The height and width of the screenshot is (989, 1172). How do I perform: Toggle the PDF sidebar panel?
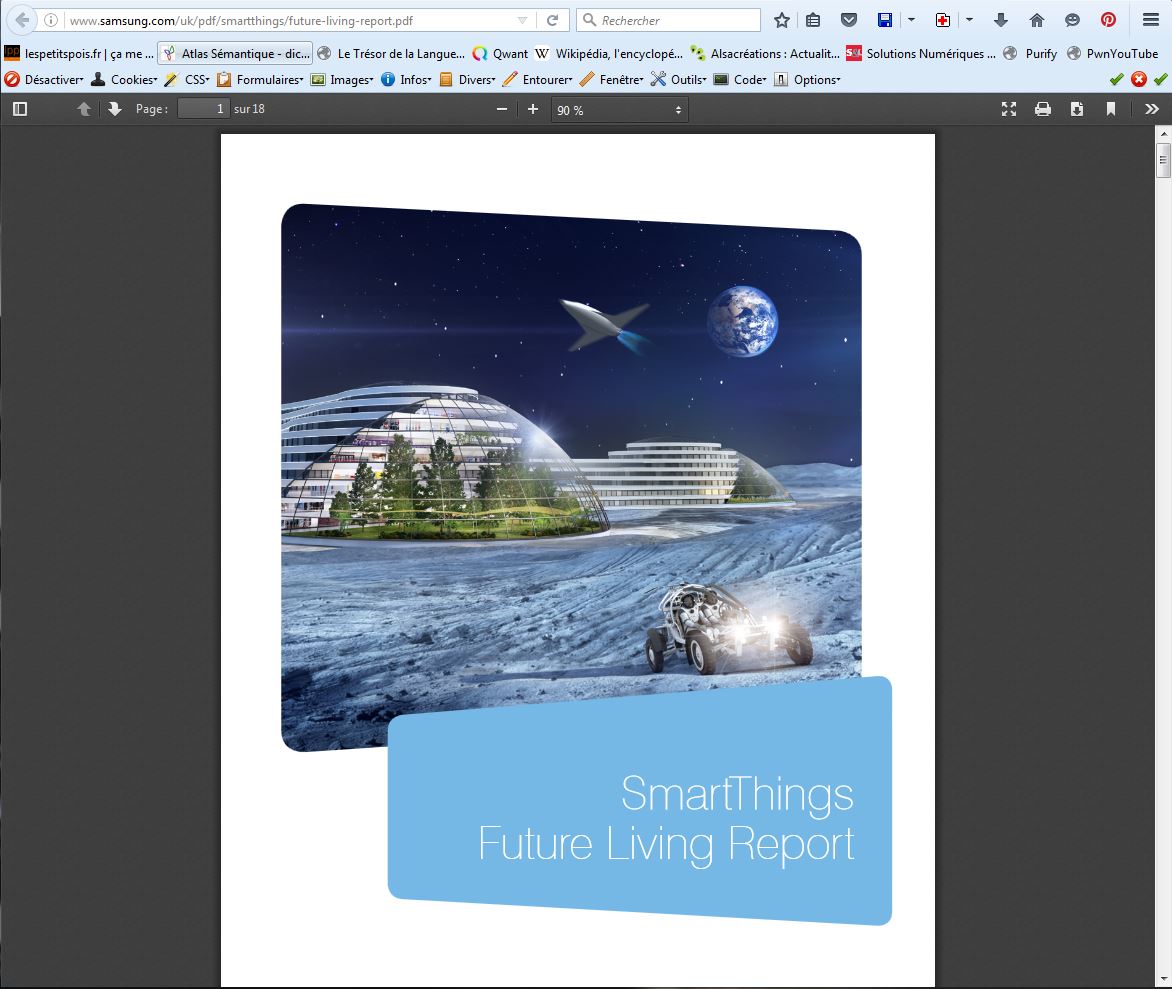(20, 109)
